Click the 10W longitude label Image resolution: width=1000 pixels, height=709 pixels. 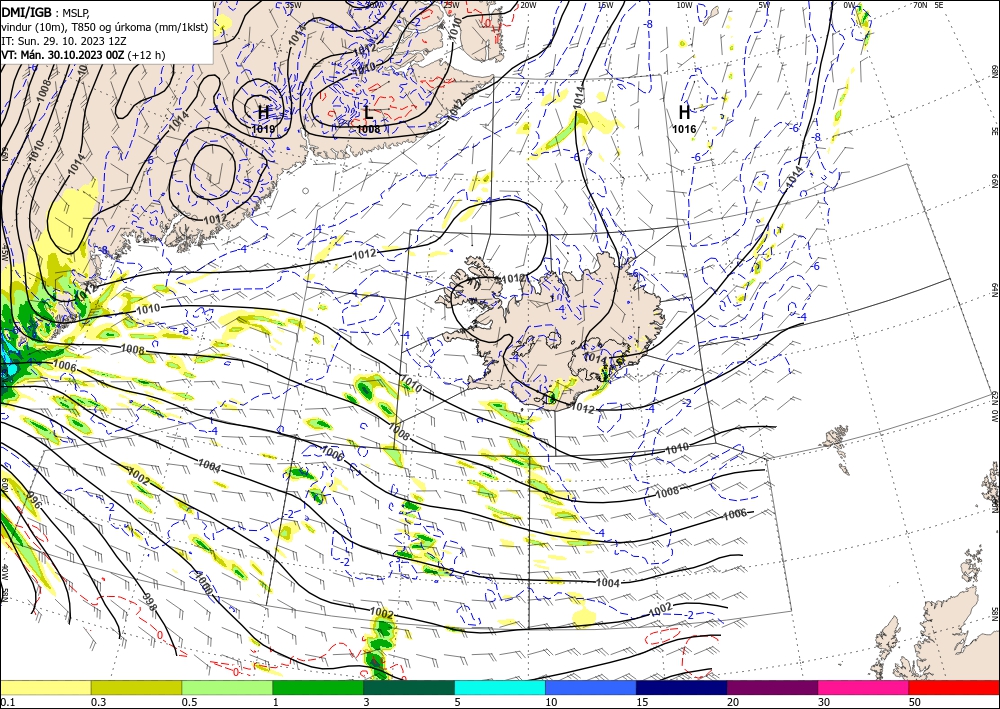[684, 5]
